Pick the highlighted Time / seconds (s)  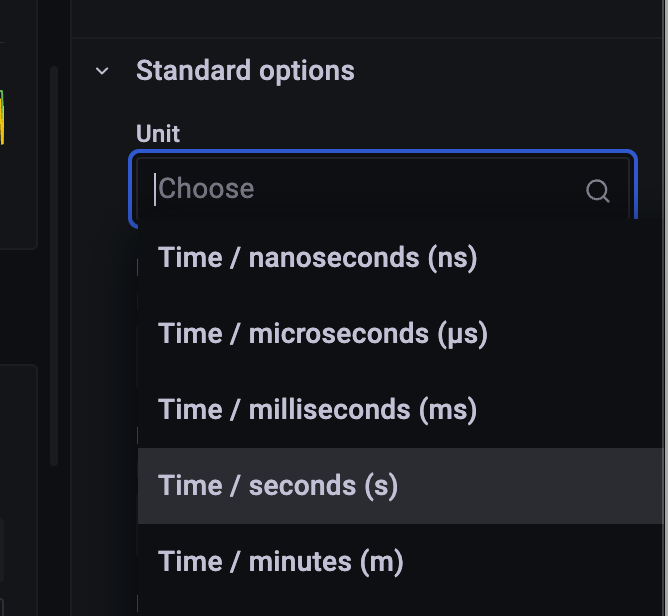(x=278, y=486)
